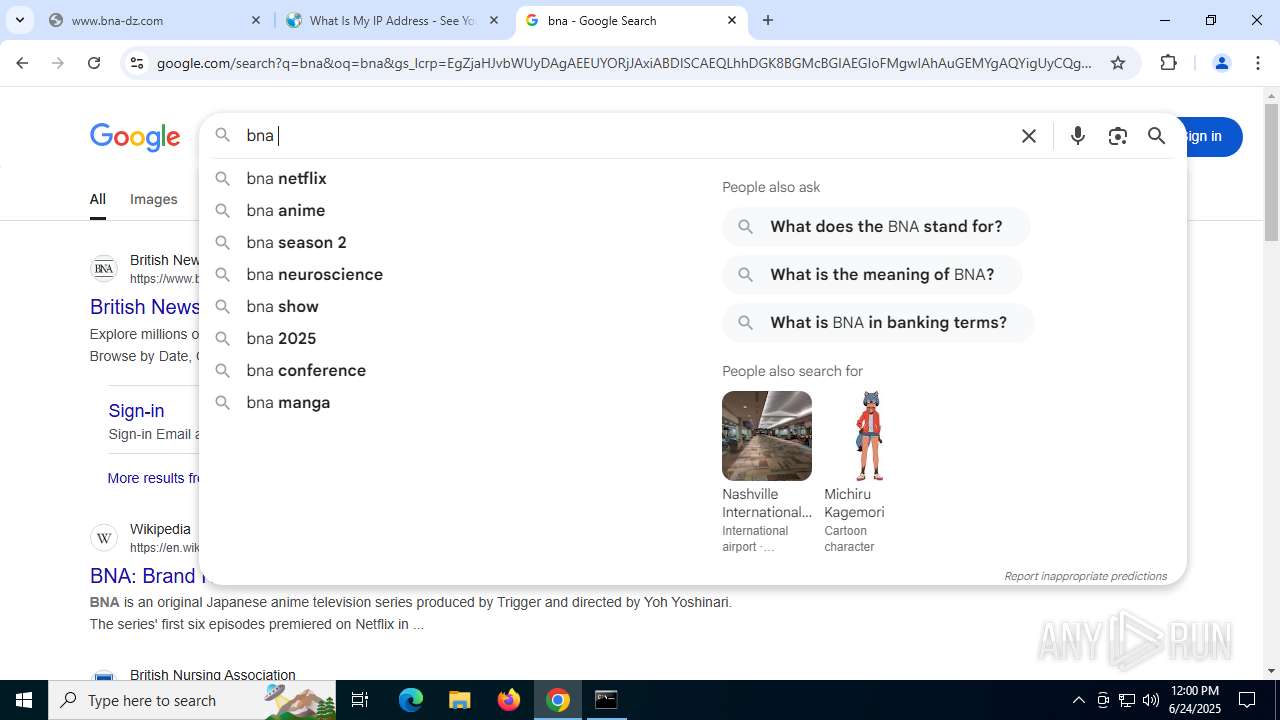
Task: Go back with browser back arrow
Action: tap(22, 63)
